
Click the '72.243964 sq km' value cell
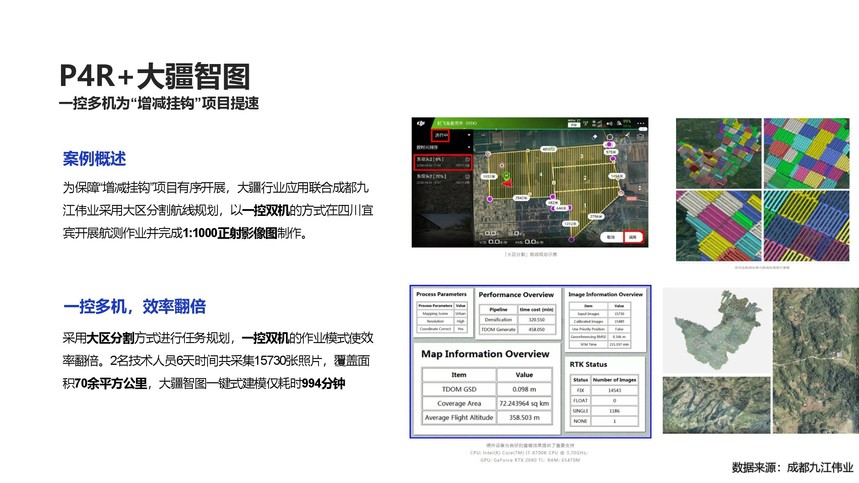pos(524,403)
